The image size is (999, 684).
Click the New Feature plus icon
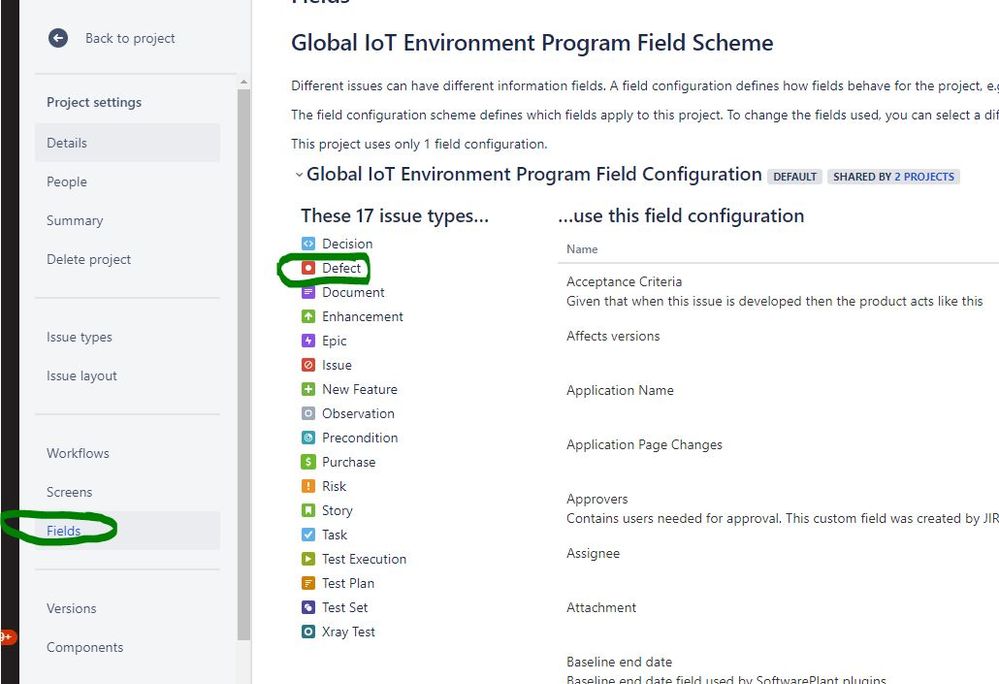coord(308,389)
